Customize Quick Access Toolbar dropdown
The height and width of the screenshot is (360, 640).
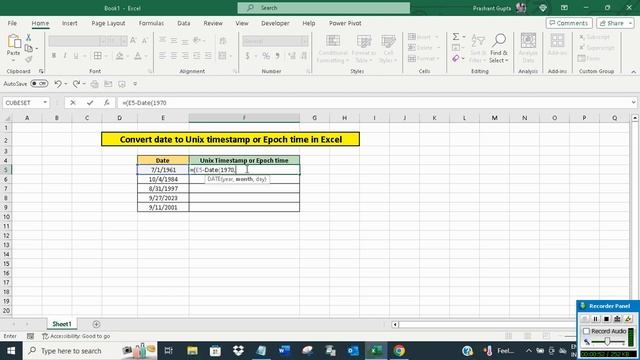135,84
